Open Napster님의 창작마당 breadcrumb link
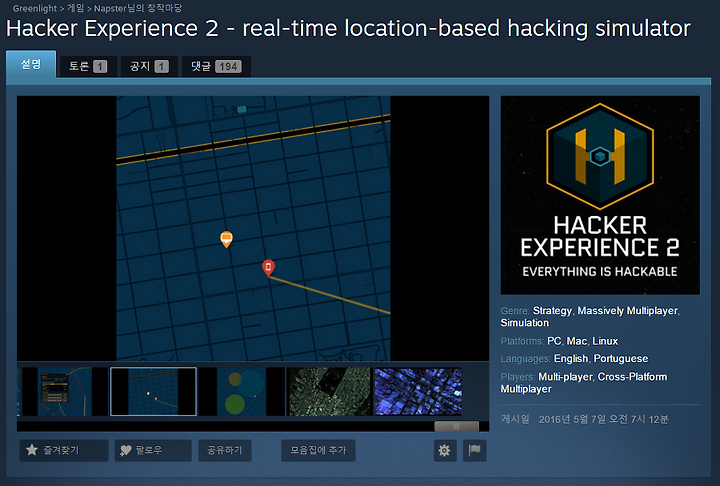 (x=138, y=8)
